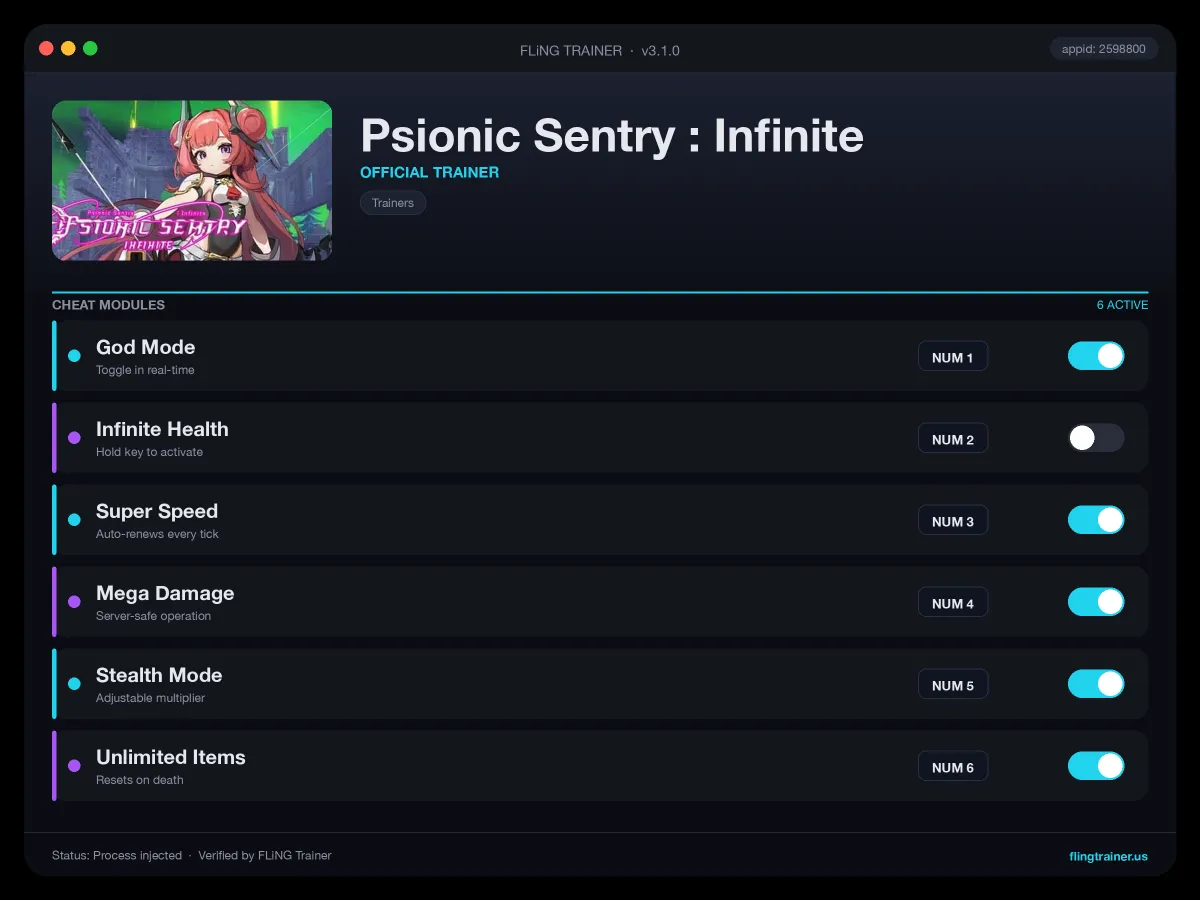Click the NUM 1 hotkey button

(x=953, y=357)
